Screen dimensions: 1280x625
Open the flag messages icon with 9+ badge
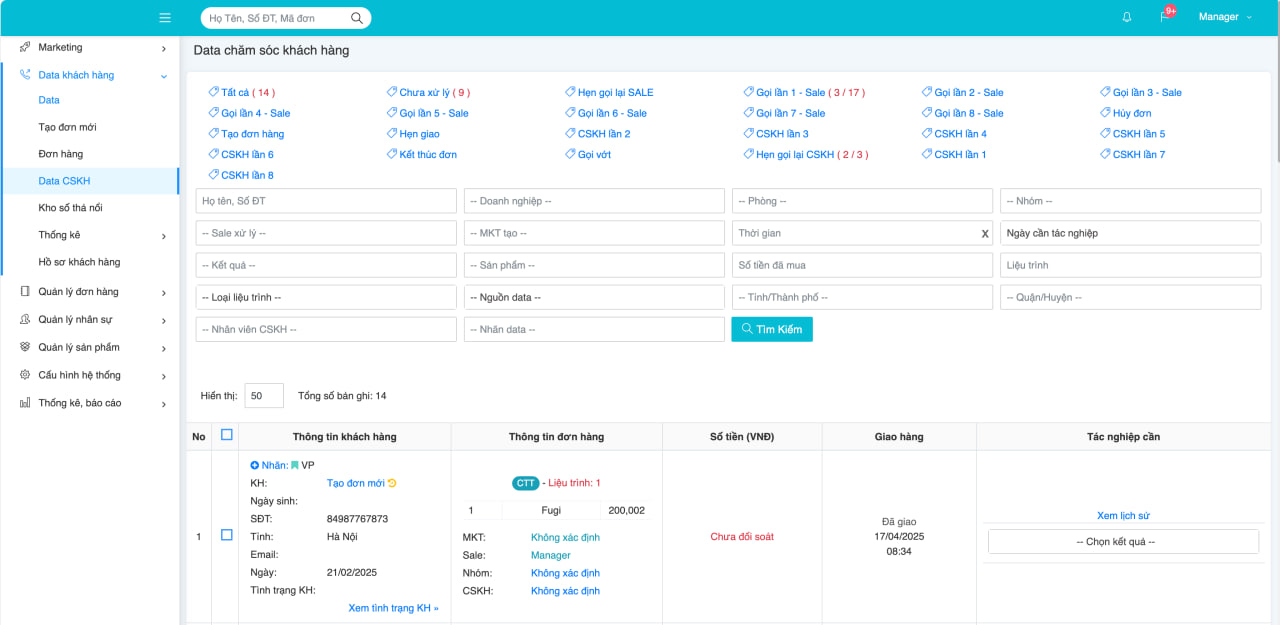[x=1164, y=17]
